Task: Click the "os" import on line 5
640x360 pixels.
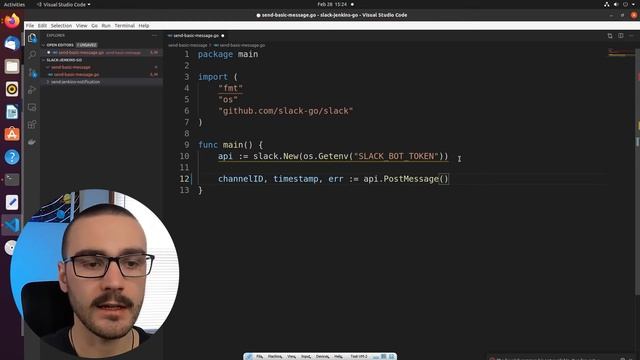Action: (228, 100)
